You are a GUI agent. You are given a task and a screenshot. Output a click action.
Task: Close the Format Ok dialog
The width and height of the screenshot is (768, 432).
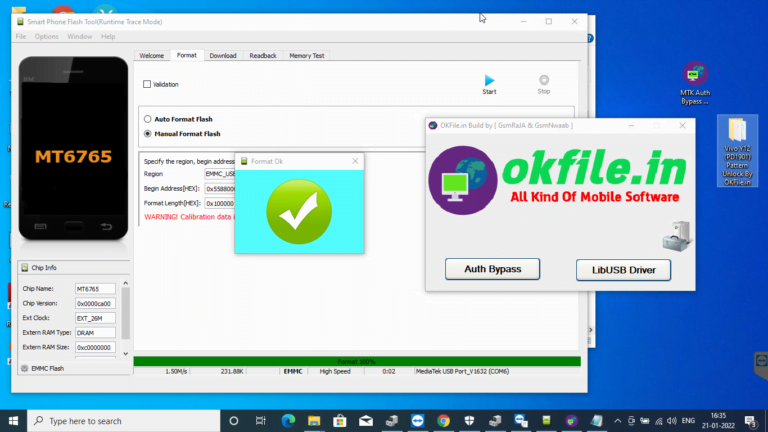(x=355, y=161)
